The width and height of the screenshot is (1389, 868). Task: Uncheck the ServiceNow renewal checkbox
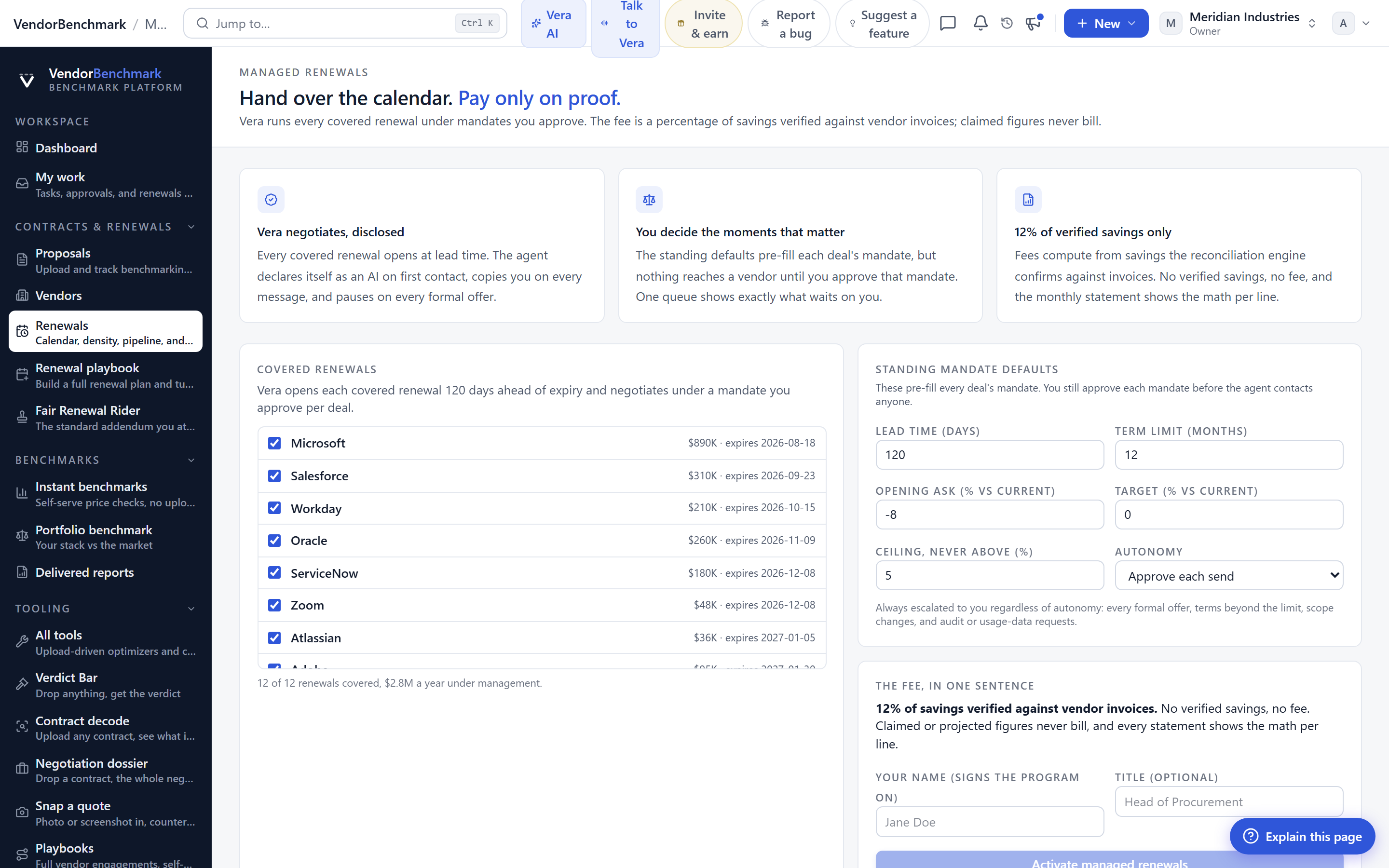pyautogui.click(x=274, y=573)
